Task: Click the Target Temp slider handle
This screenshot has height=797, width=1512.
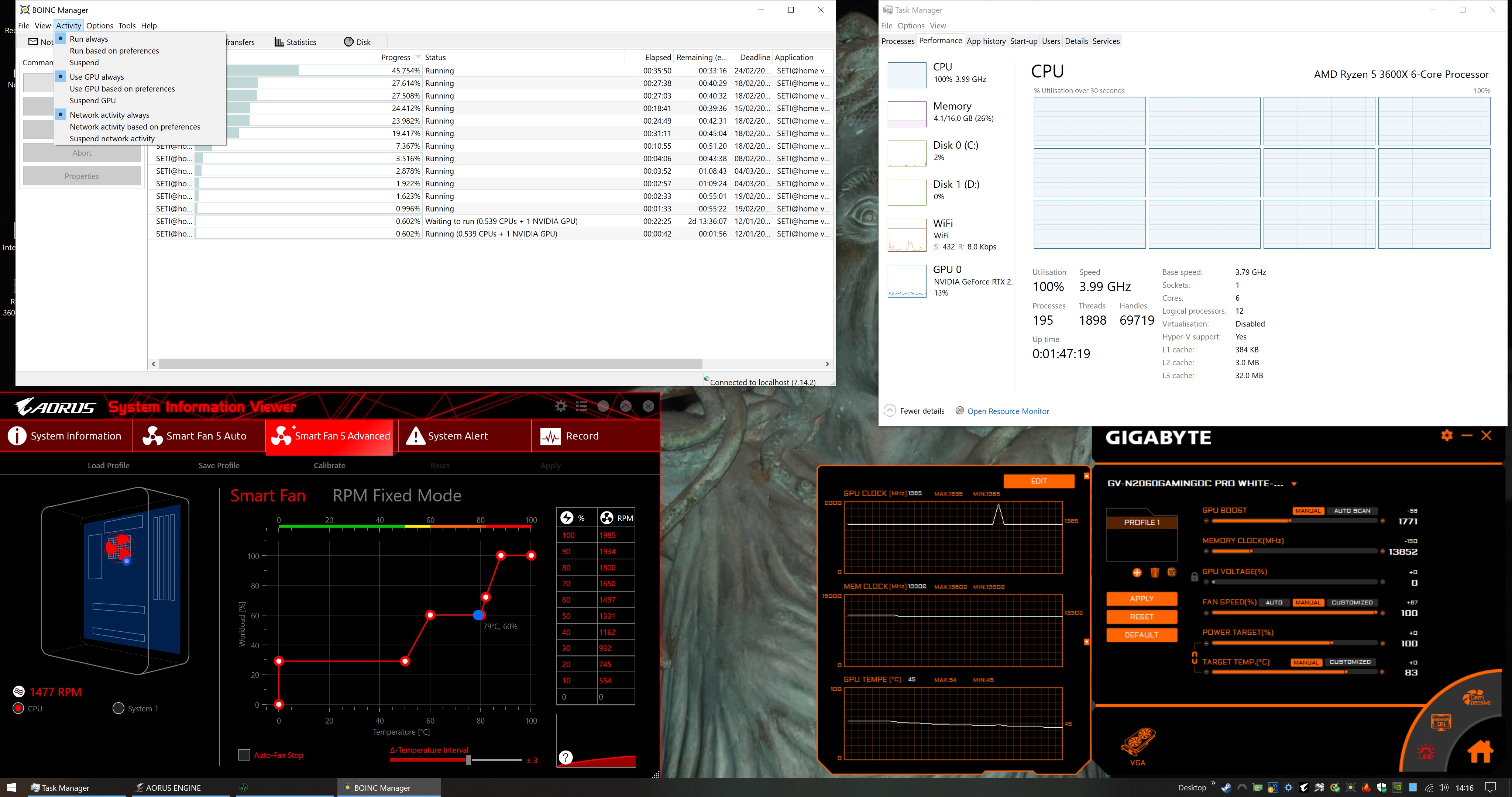Action: 1345,672
